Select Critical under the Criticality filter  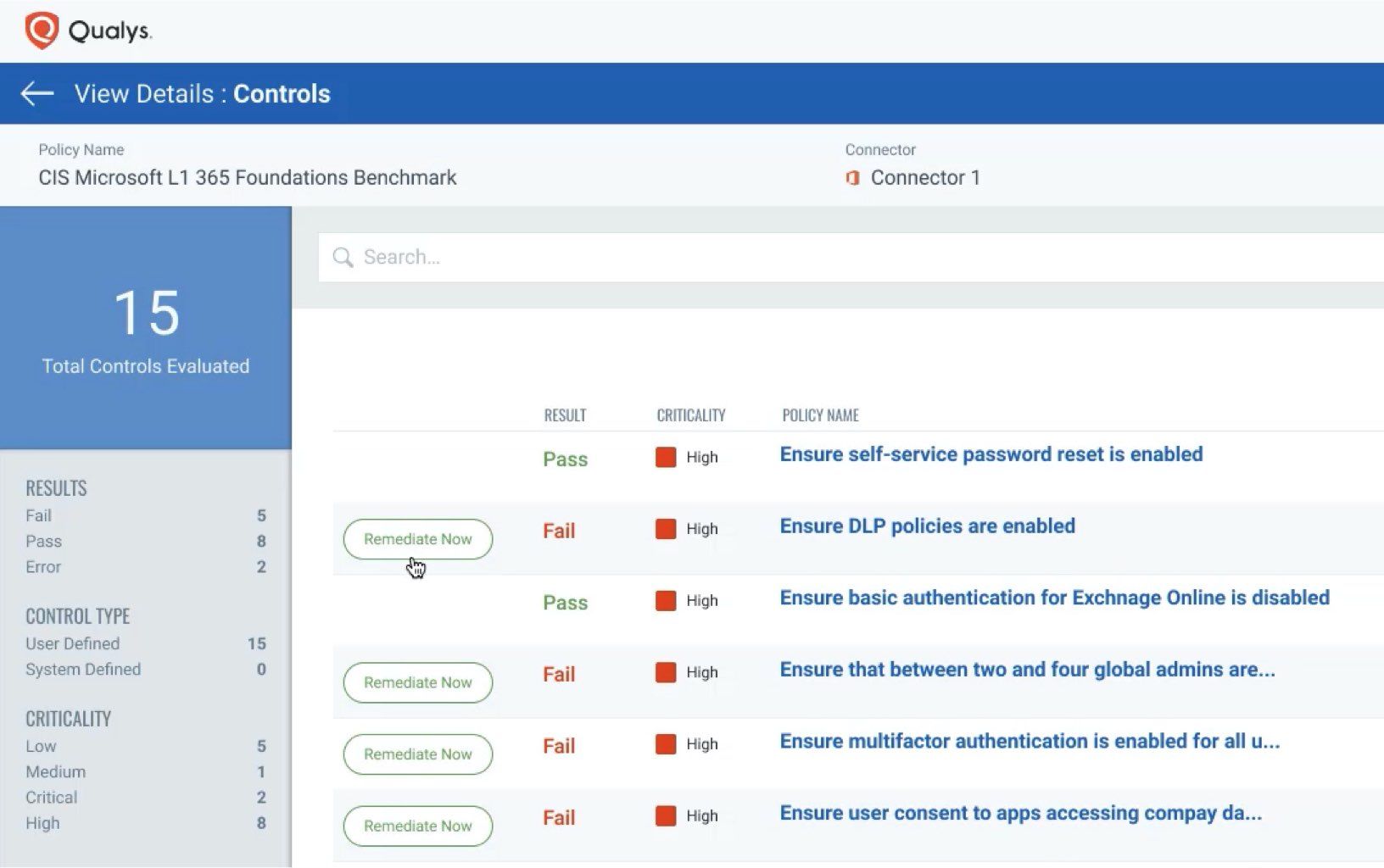coord(51,797)
